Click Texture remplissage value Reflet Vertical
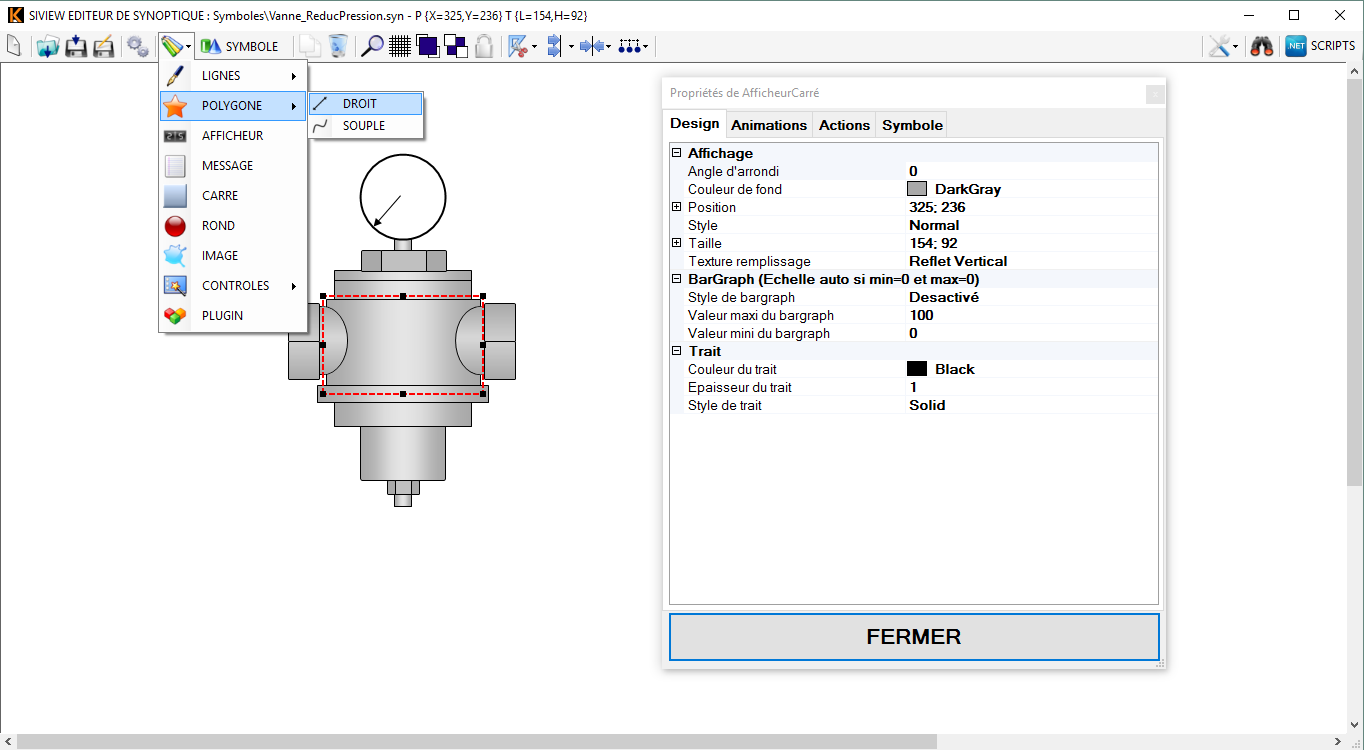This screenshot has height=750, width=1364. [x=1031, y=261]
